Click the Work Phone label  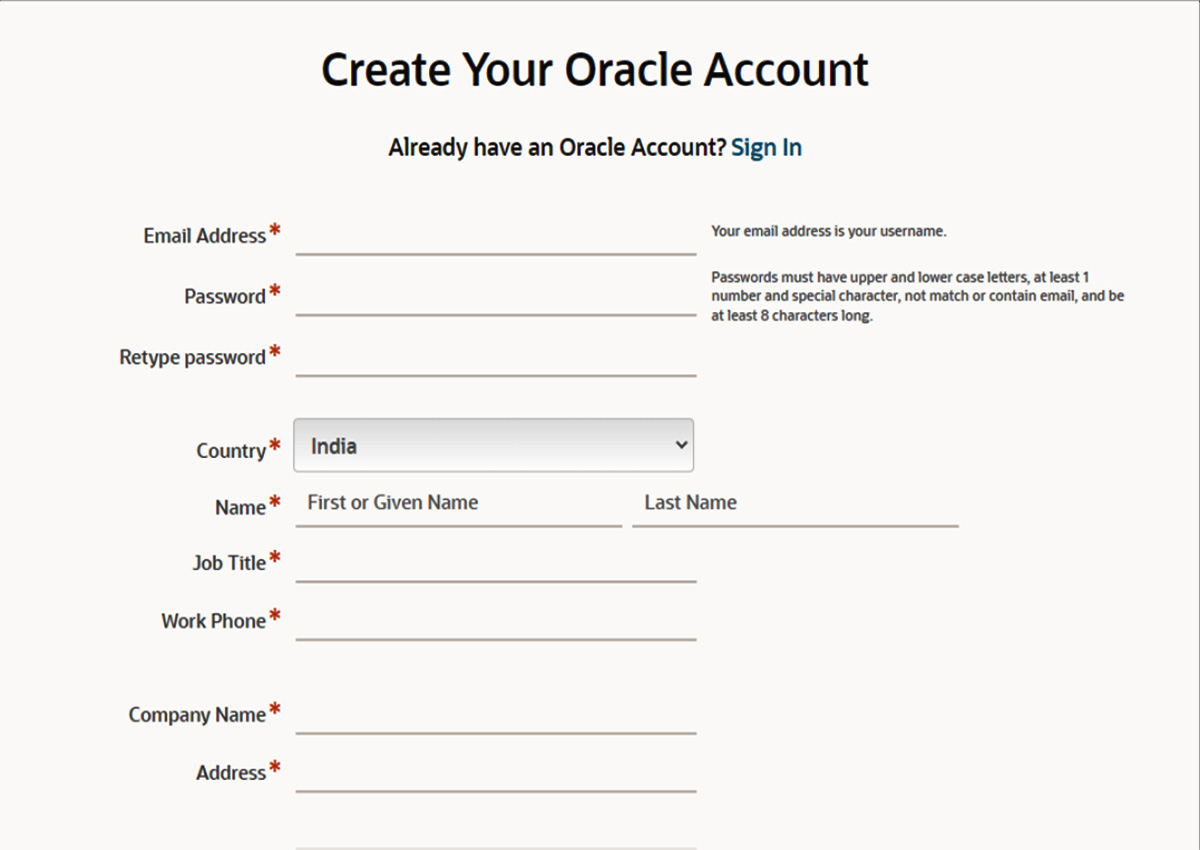coord(213,621)
